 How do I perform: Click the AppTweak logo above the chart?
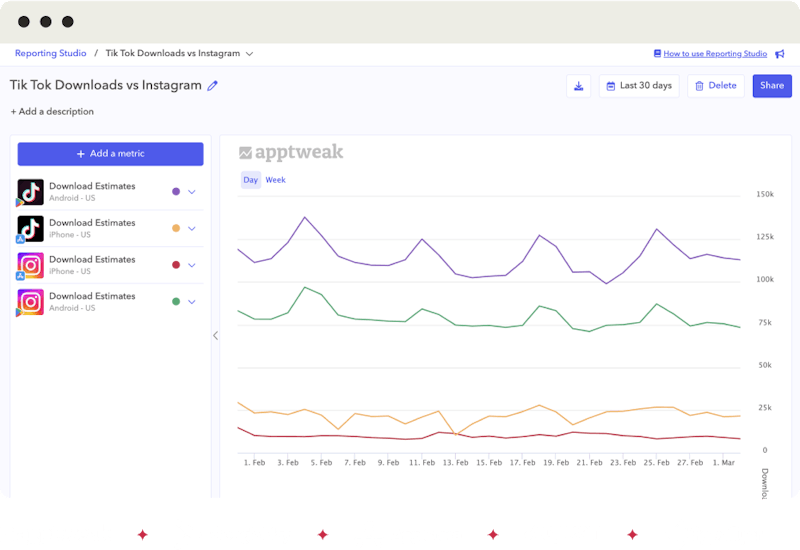pos(291,153)
